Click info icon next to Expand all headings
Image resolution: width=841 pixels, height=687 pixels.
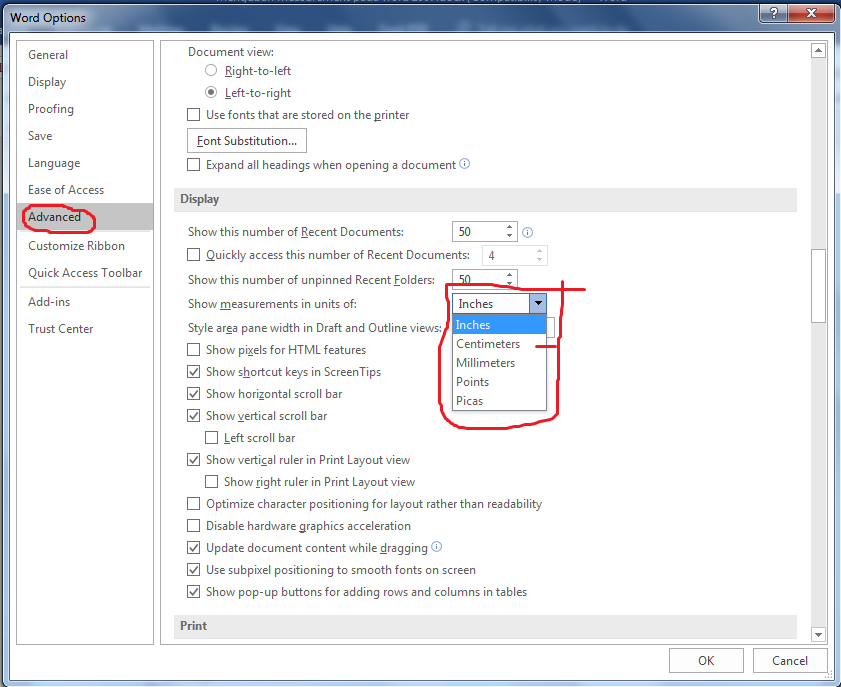pyautogui.click(x=464, y=163)
